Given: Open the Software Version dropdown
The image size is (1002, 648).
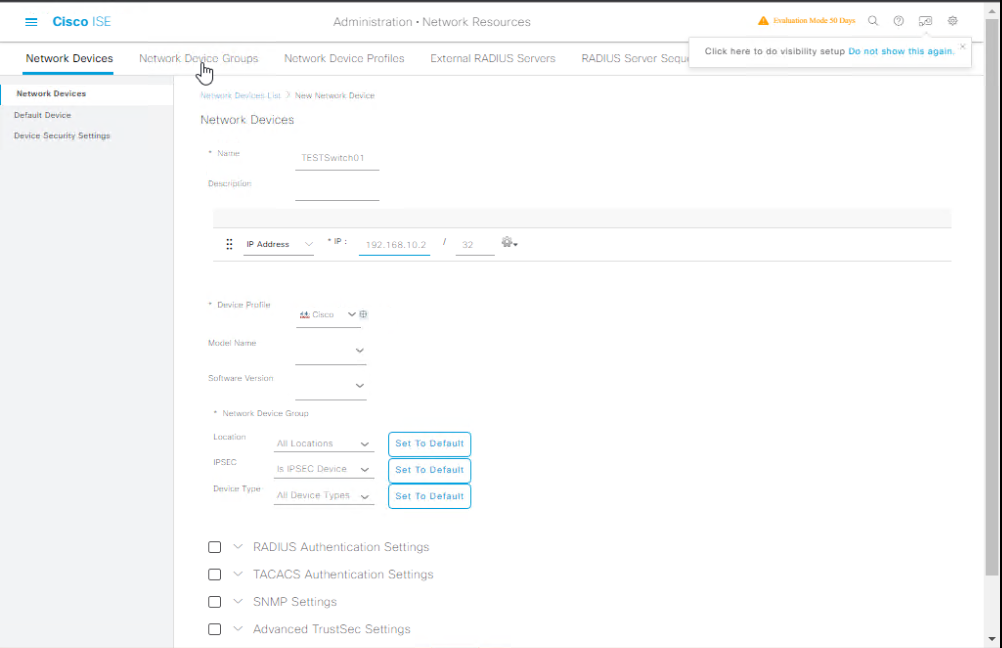Looking at the screenshot, I should coord(330,385).
